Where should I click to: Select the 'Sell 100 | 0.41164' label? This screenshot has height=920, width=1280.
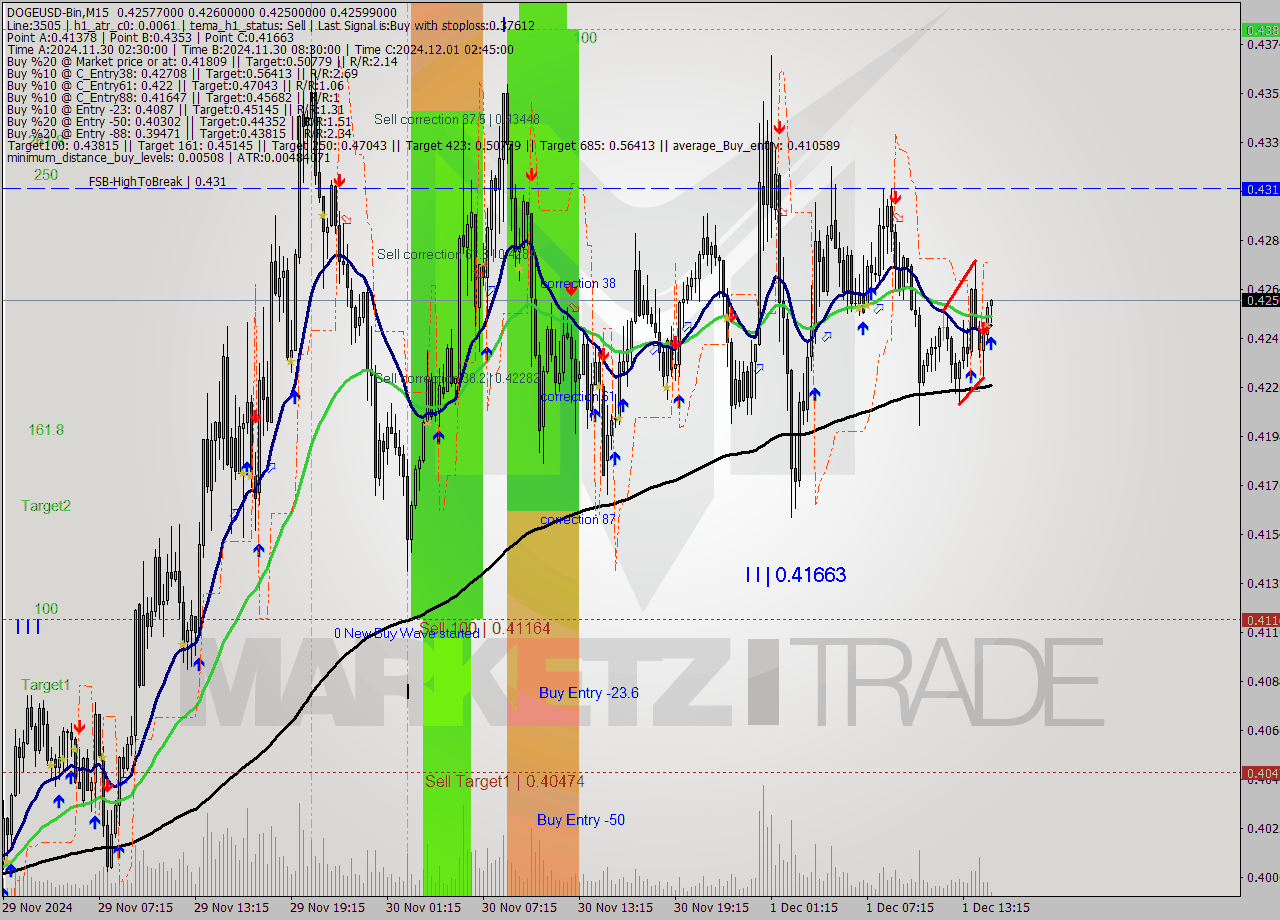(x=485, y=627)
